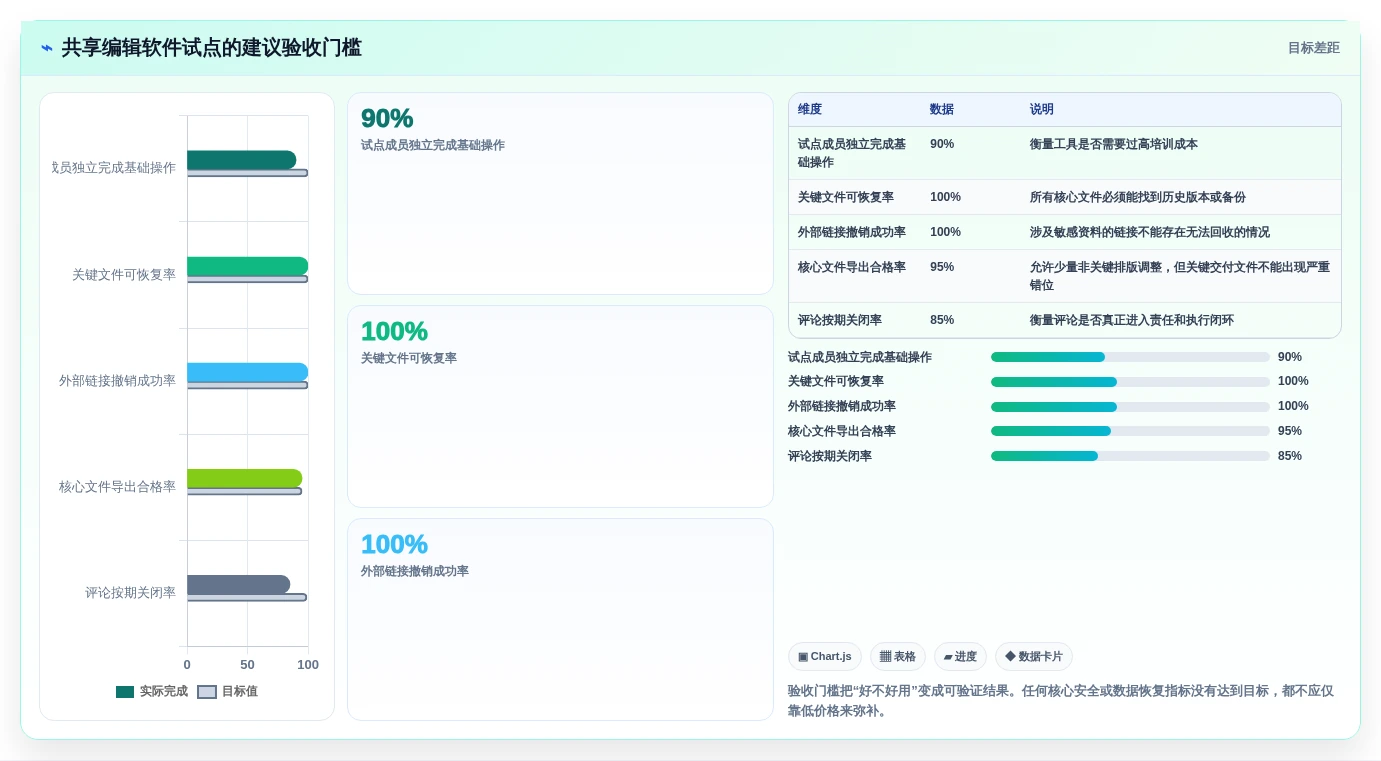
Task: Click the green 100% 关键文件可恢复率 card value
Action: [394, 331]
